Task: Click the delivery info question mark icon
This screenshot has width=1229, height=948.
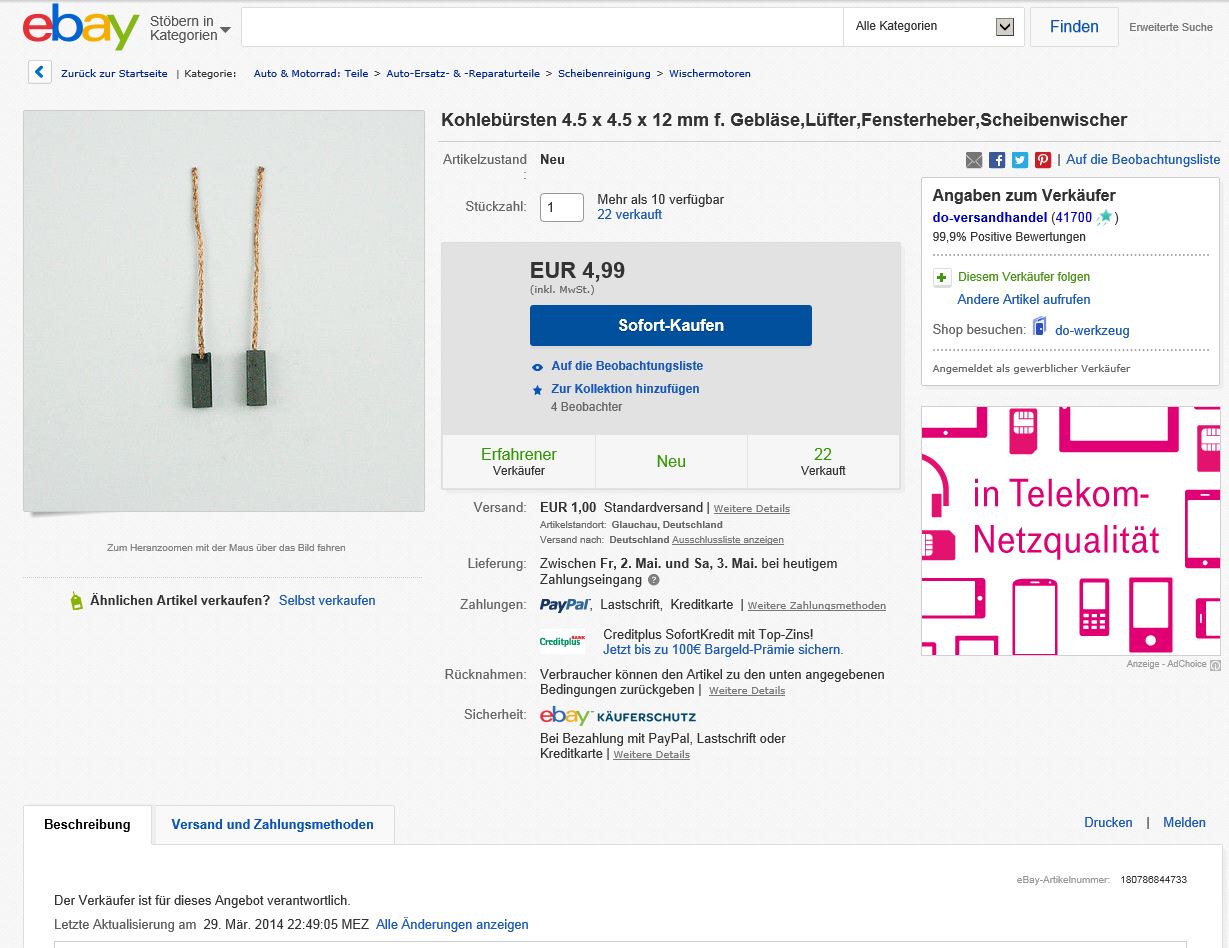Action: pyautogui.click(x=654, y=580)
